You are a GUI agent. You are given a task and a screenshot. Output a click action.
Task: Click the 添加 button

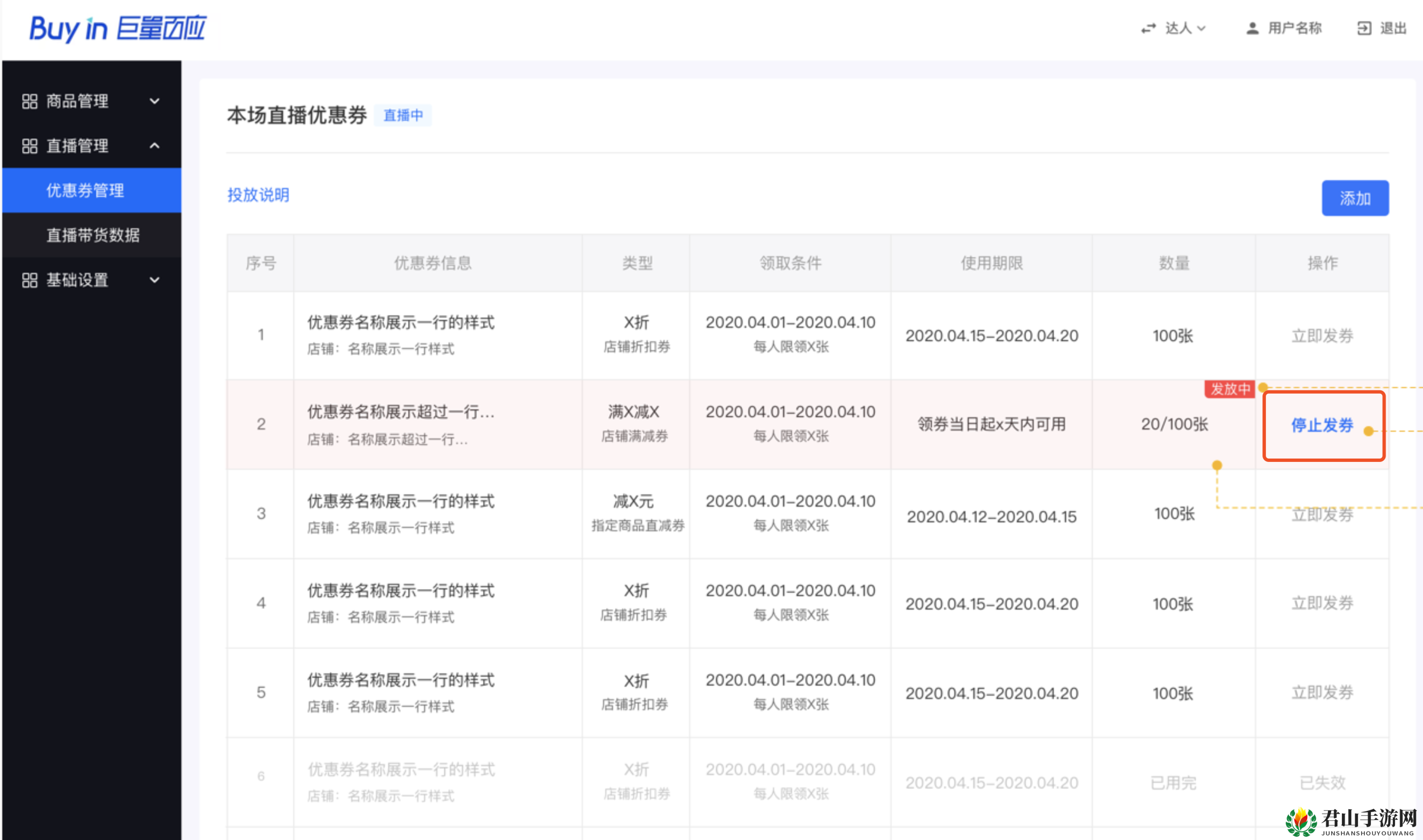1355,198
